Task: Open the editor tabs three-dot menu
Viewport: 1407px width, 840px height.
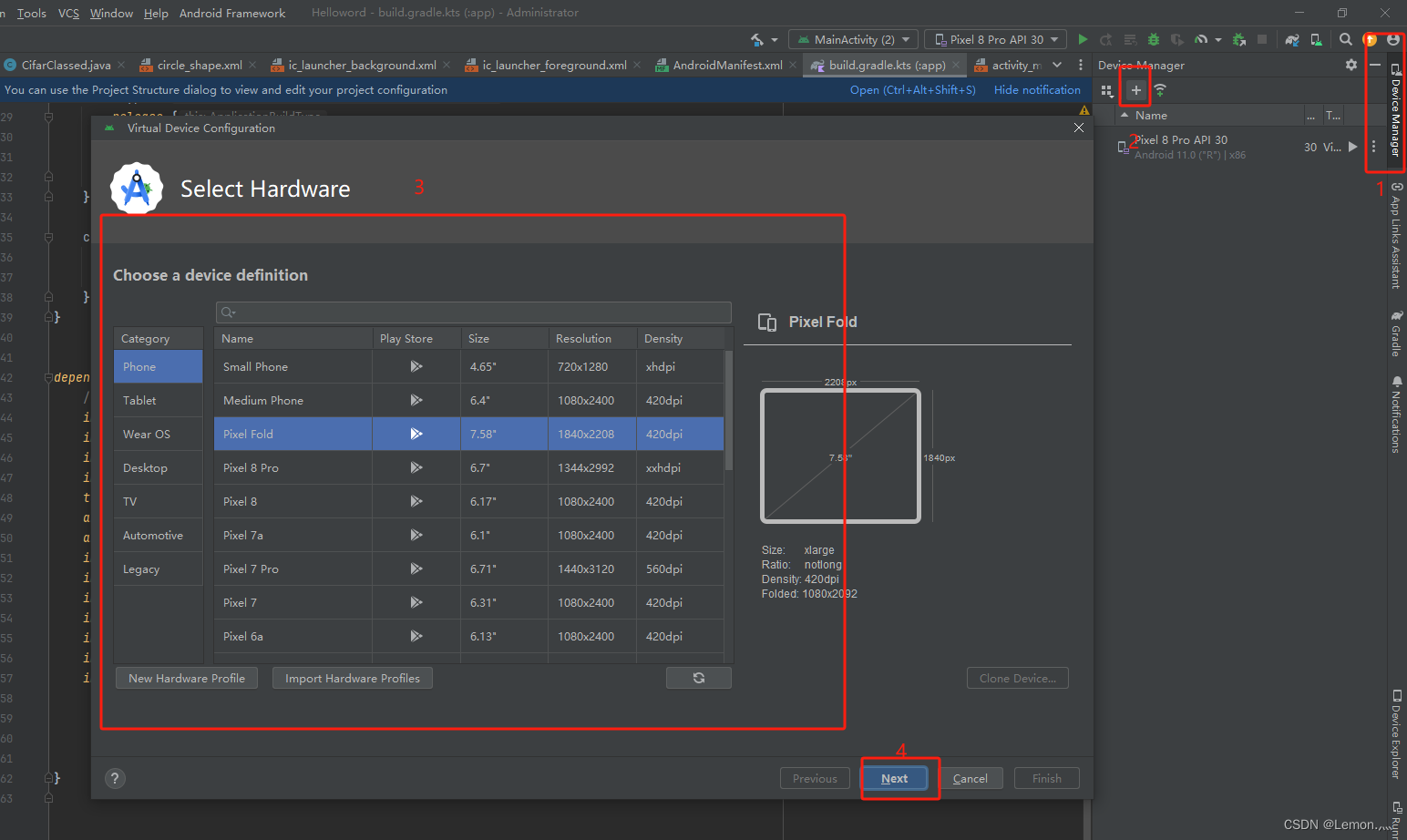Action: [x=1081, y=65]
